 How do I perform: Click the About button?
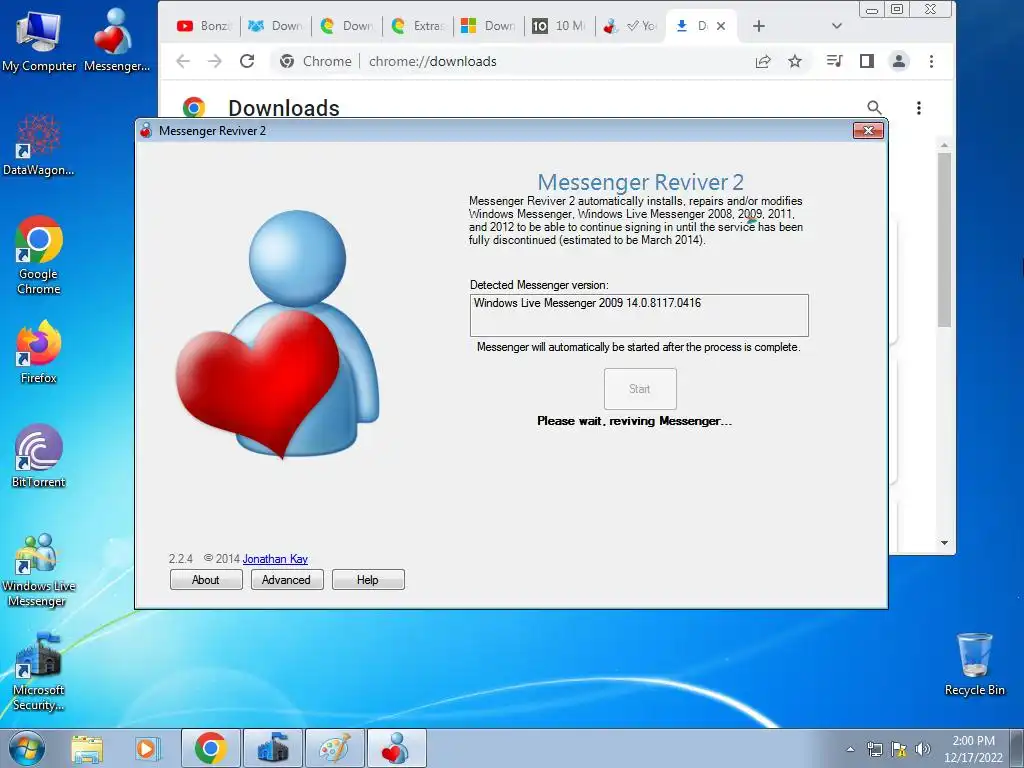click(x=206, y=580)
